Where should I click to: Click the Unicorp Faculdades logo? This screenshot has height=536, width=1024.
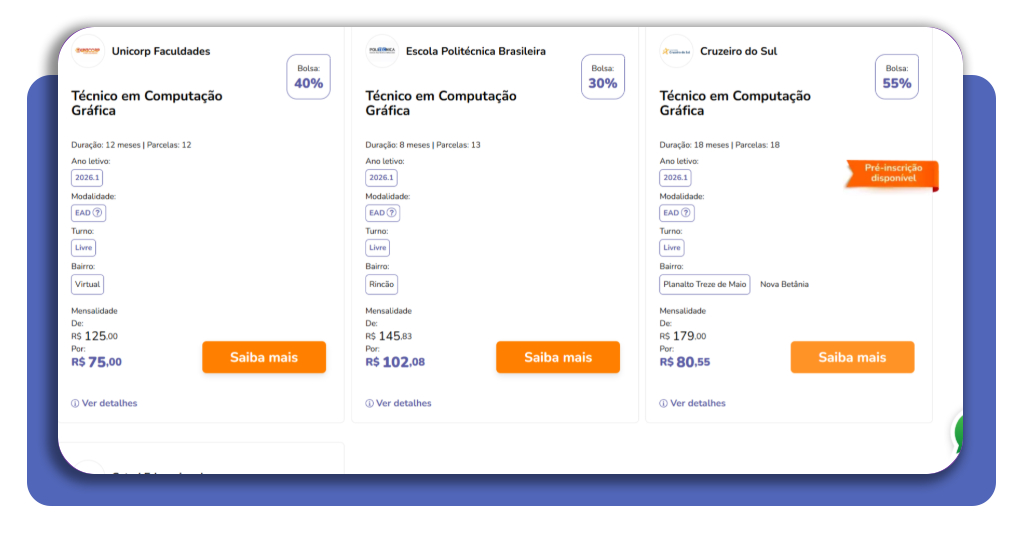88,51
